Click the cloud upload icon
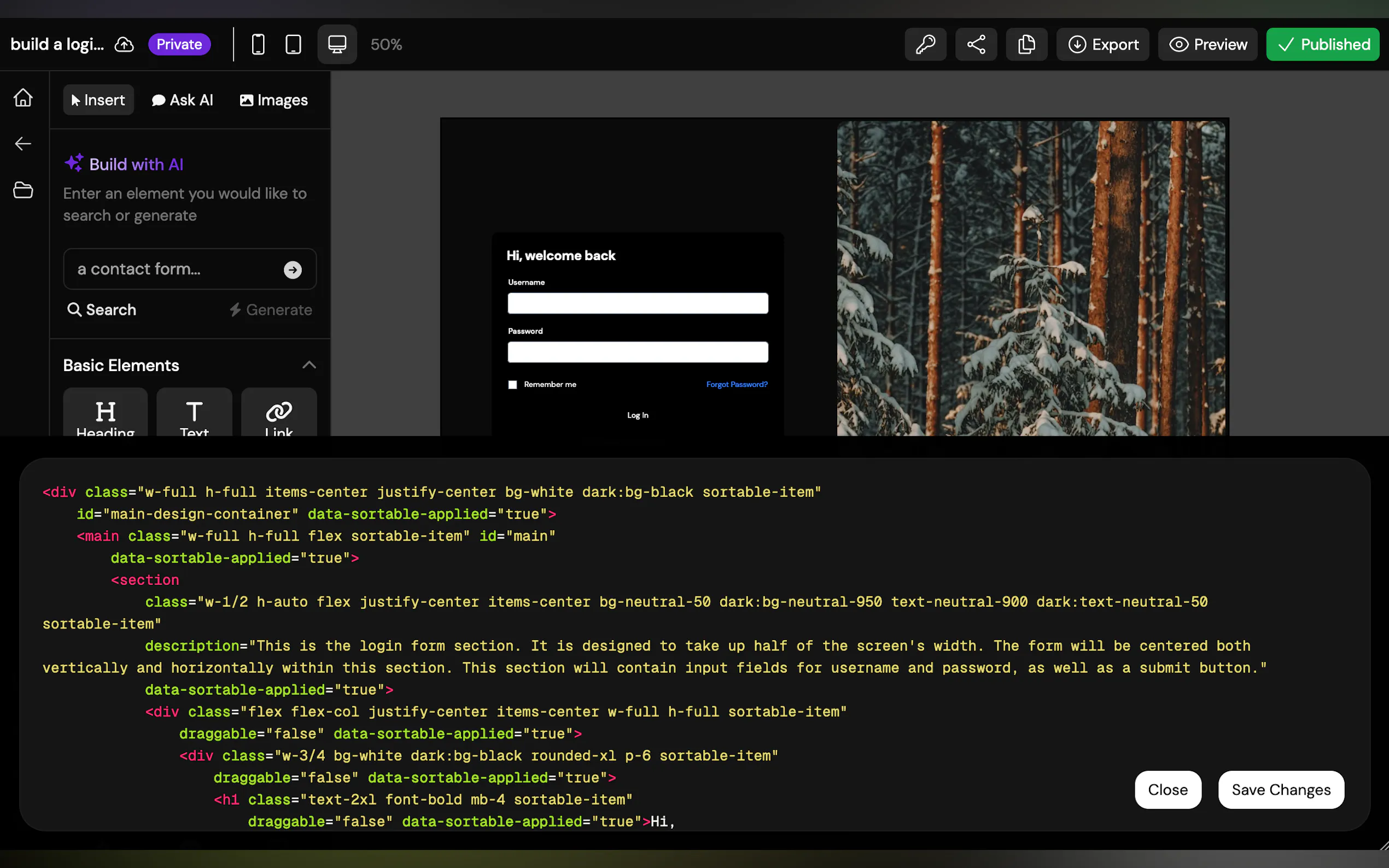Image resolution: width=1389 pixels, height=868 pixels. [x=124, y=44]
